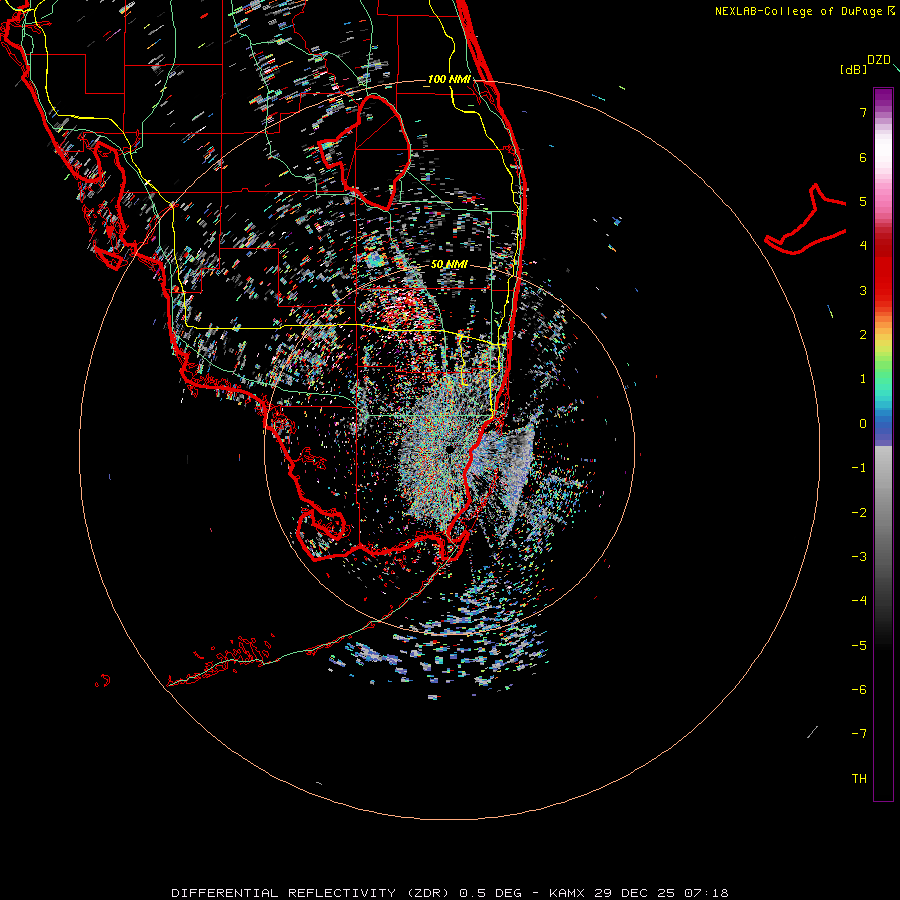Screen dimensions: 900x900
Task: Click the 1 value on color scale
Action: pyautogui.click(x=863, y=379)
